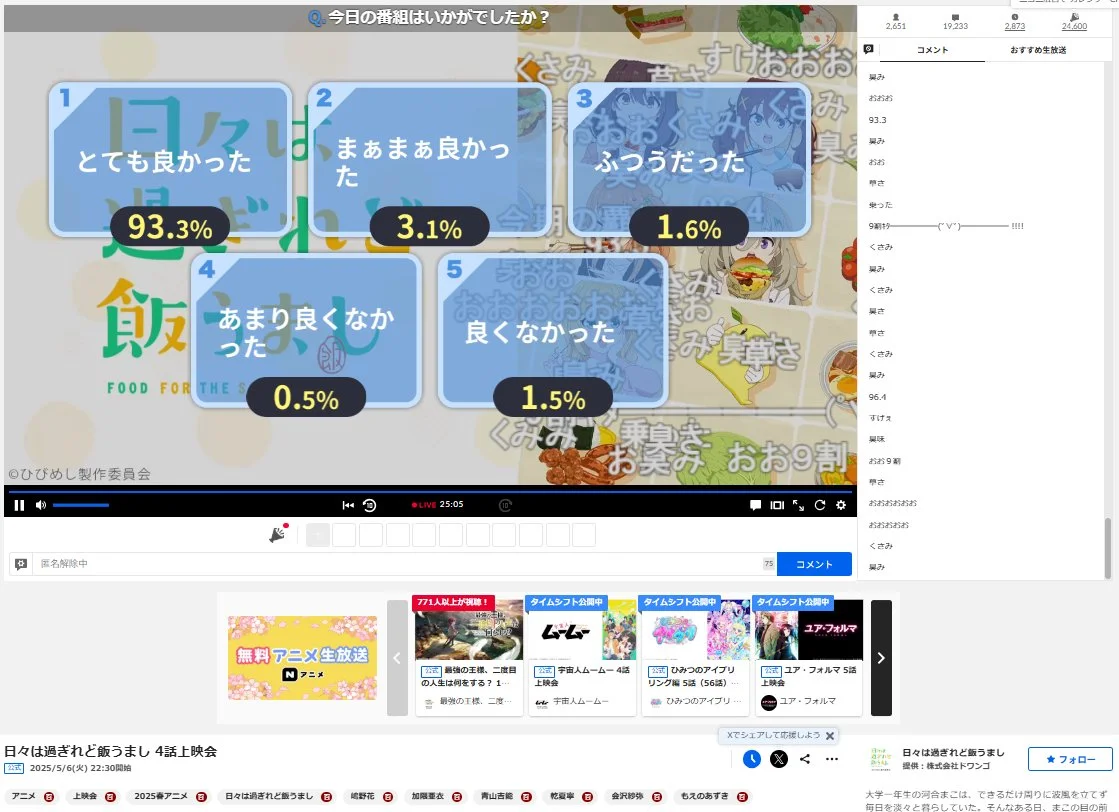Reload the video player

coord(820,505)
